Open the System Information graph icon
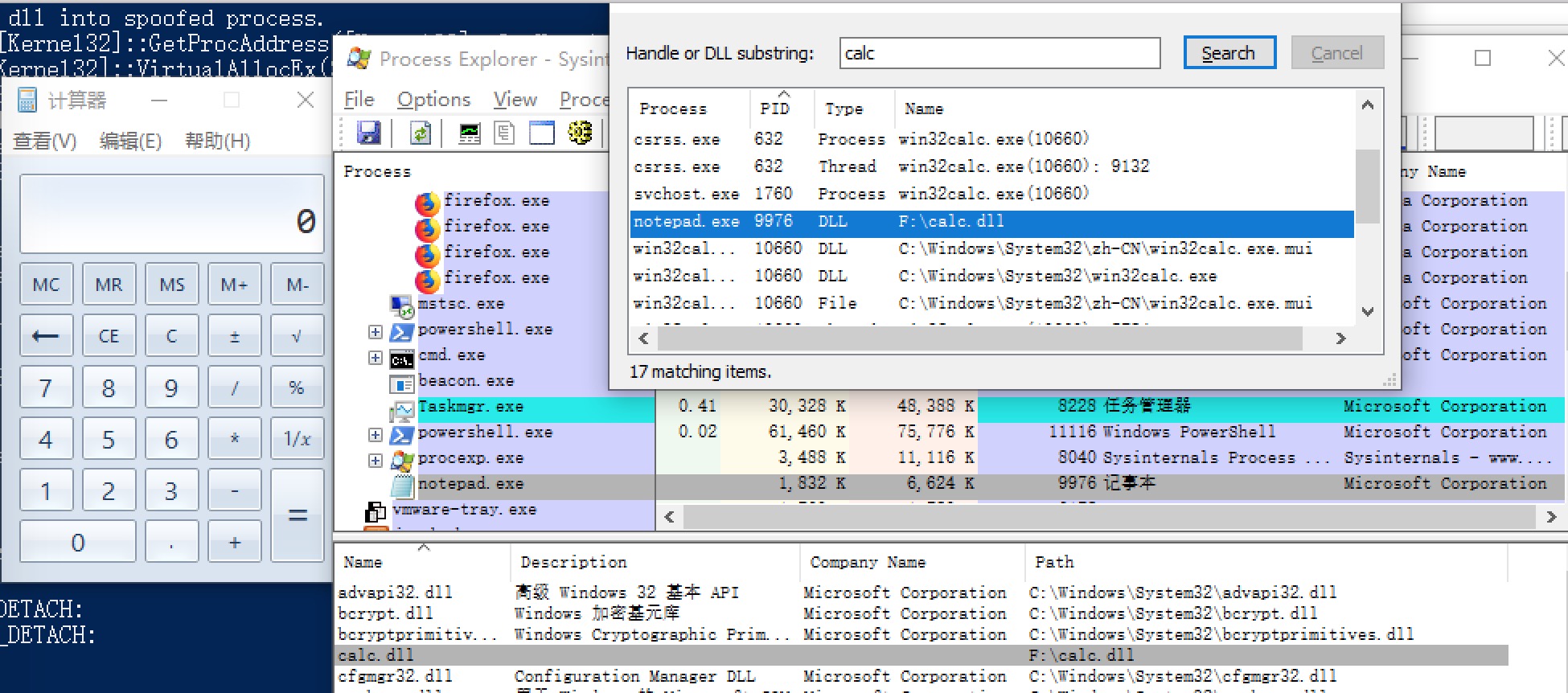This screenshot has width=1568, height=693. pyautogui.click(x=470, y=133)
